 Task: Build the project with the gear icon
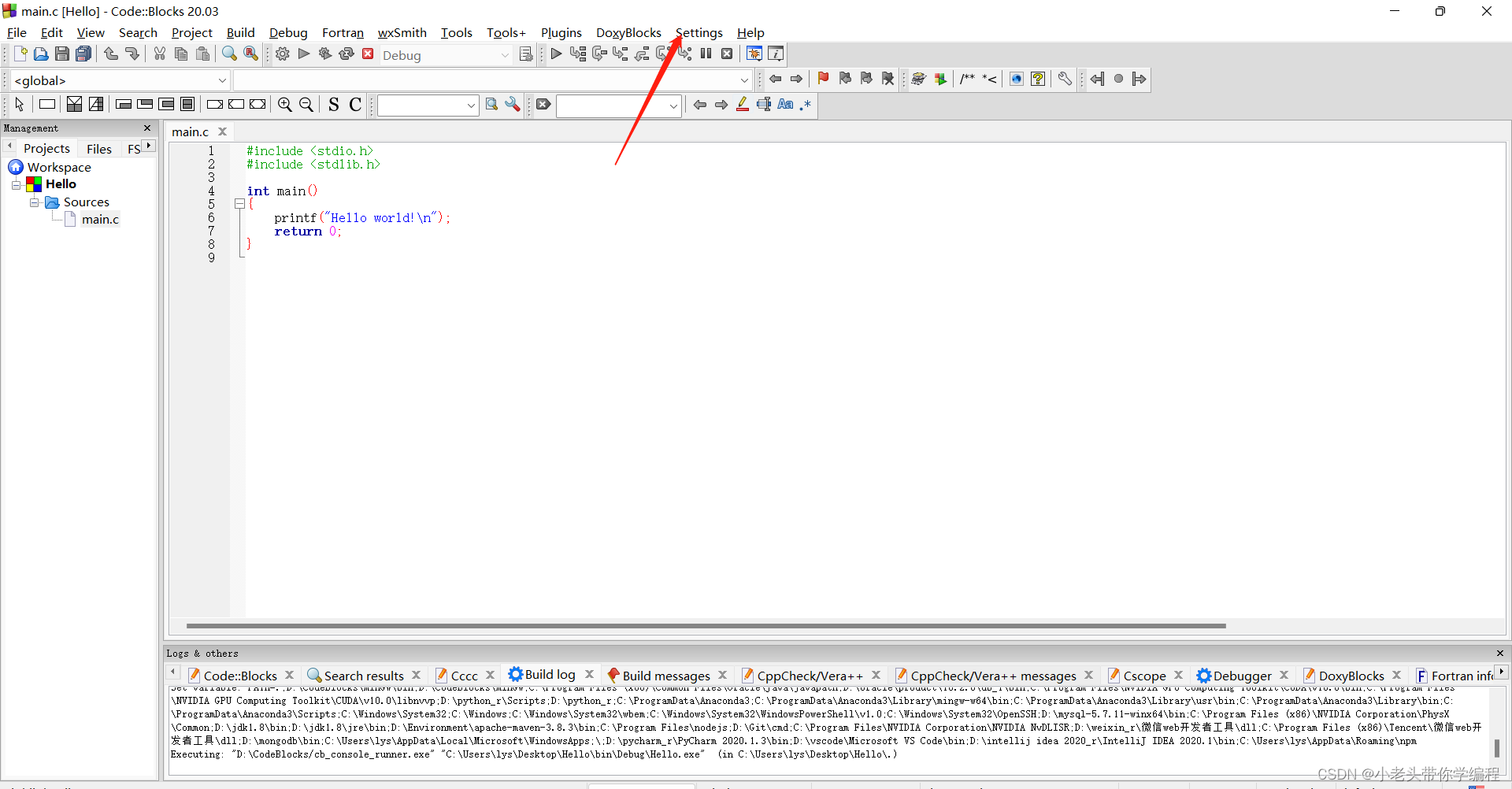[x=283, y=54]
